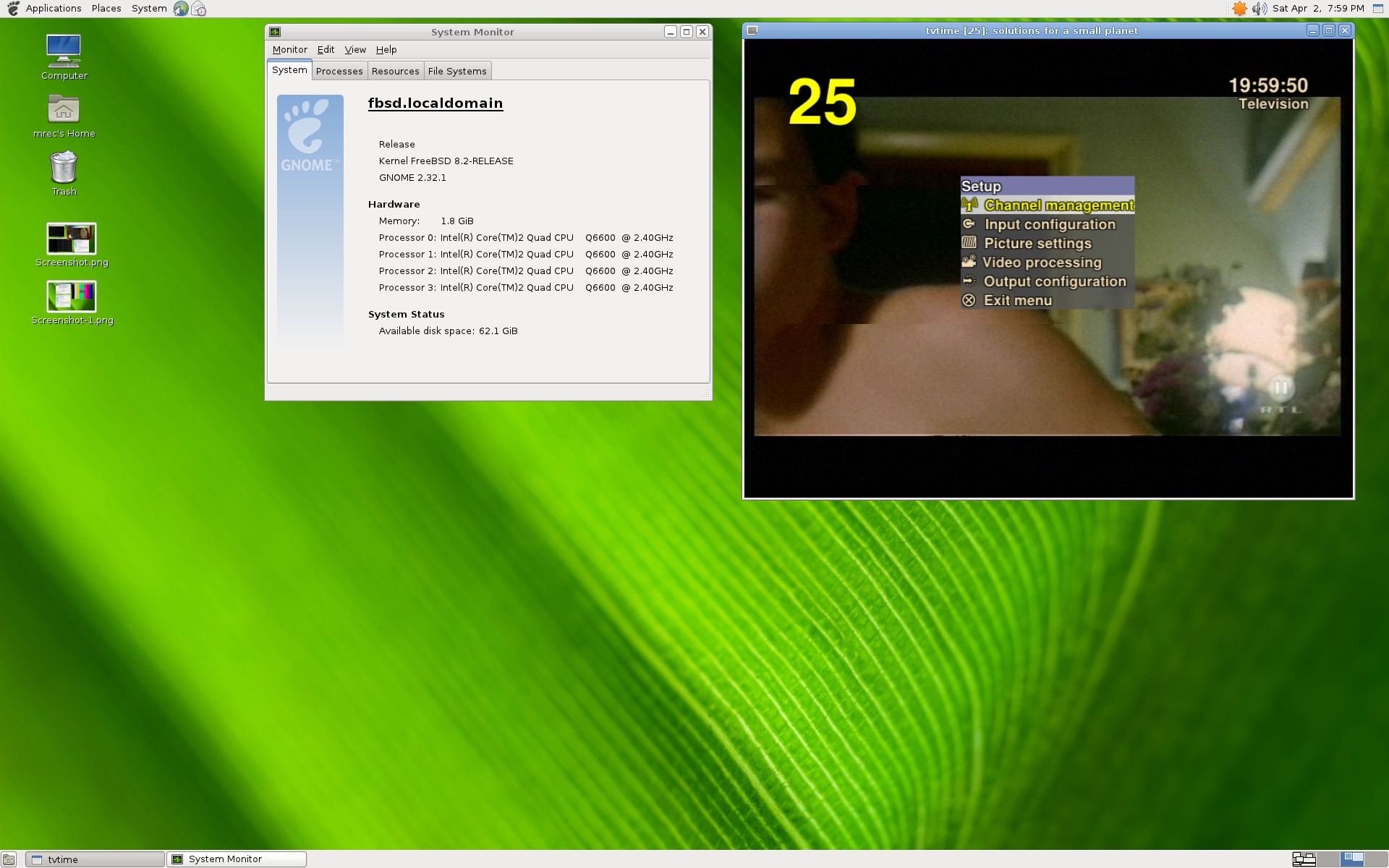Click the Processor 0 line

(526, 237)
